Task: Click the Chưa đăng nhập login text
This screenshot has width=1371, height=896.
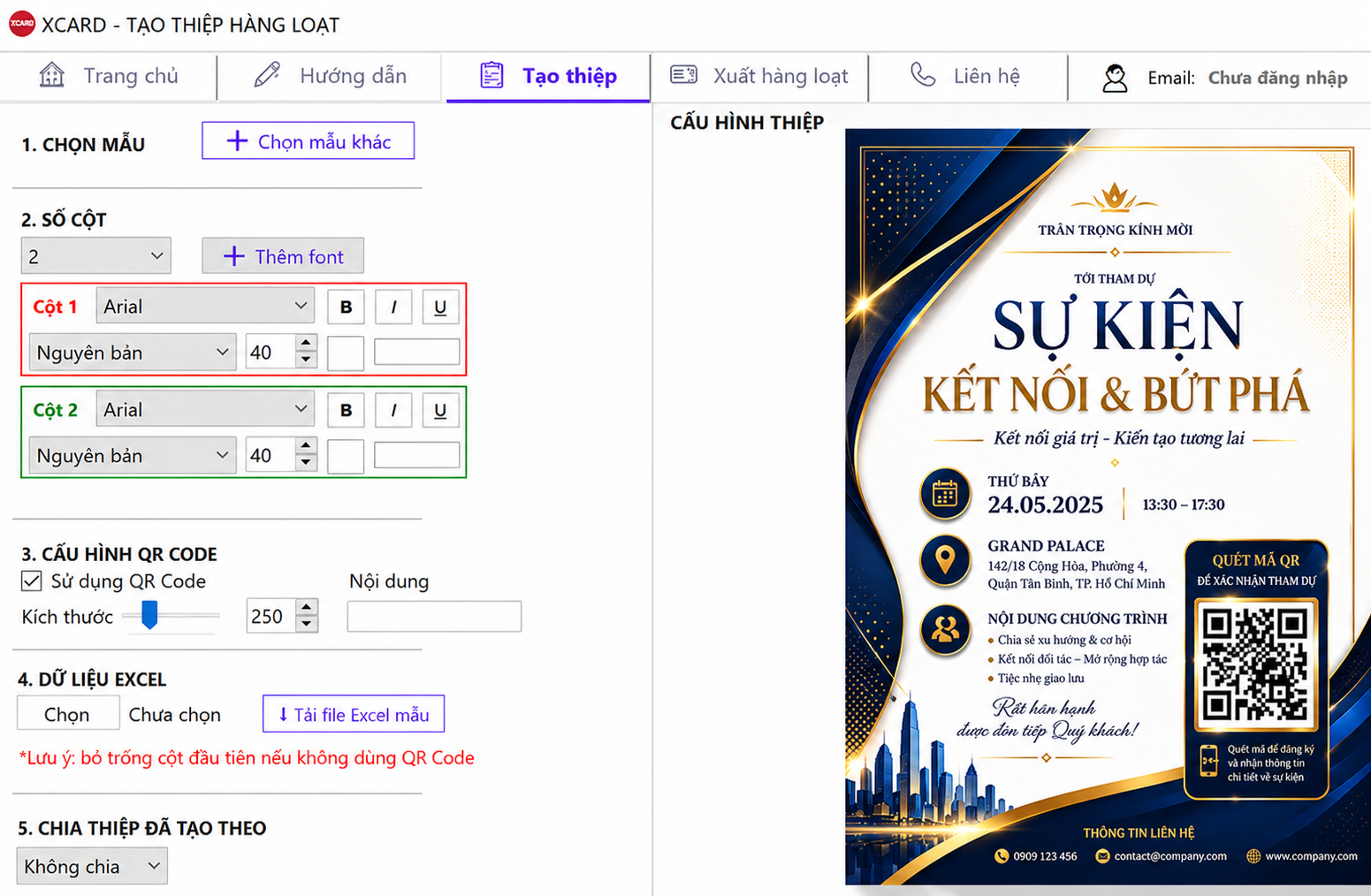Action: (1277, 78)
